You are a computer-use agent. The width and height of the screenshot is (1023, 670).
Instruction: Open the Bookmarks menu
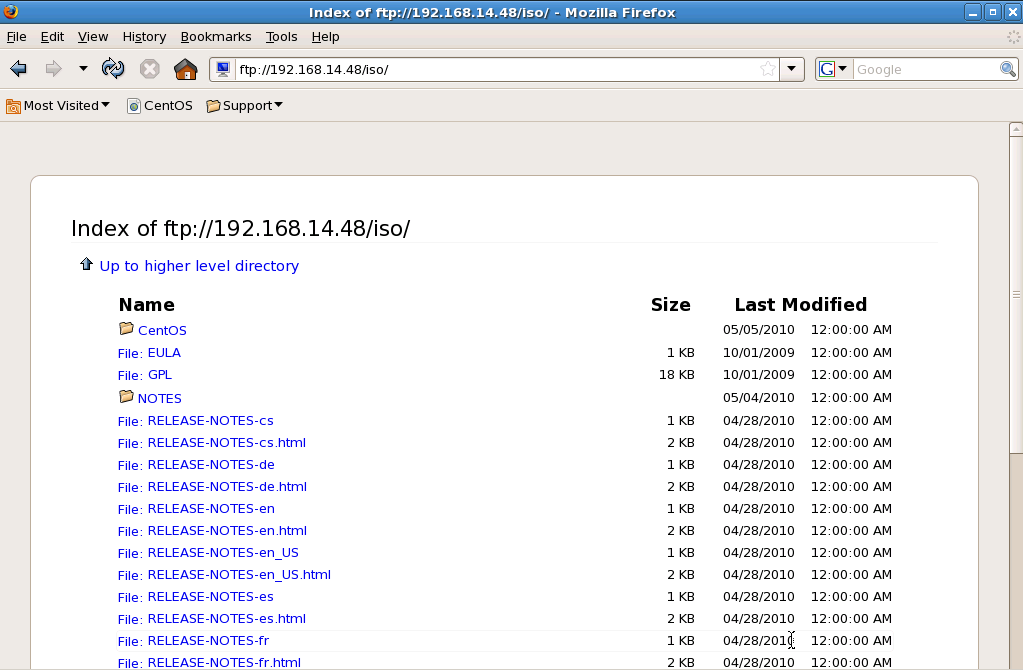point(216,37)
